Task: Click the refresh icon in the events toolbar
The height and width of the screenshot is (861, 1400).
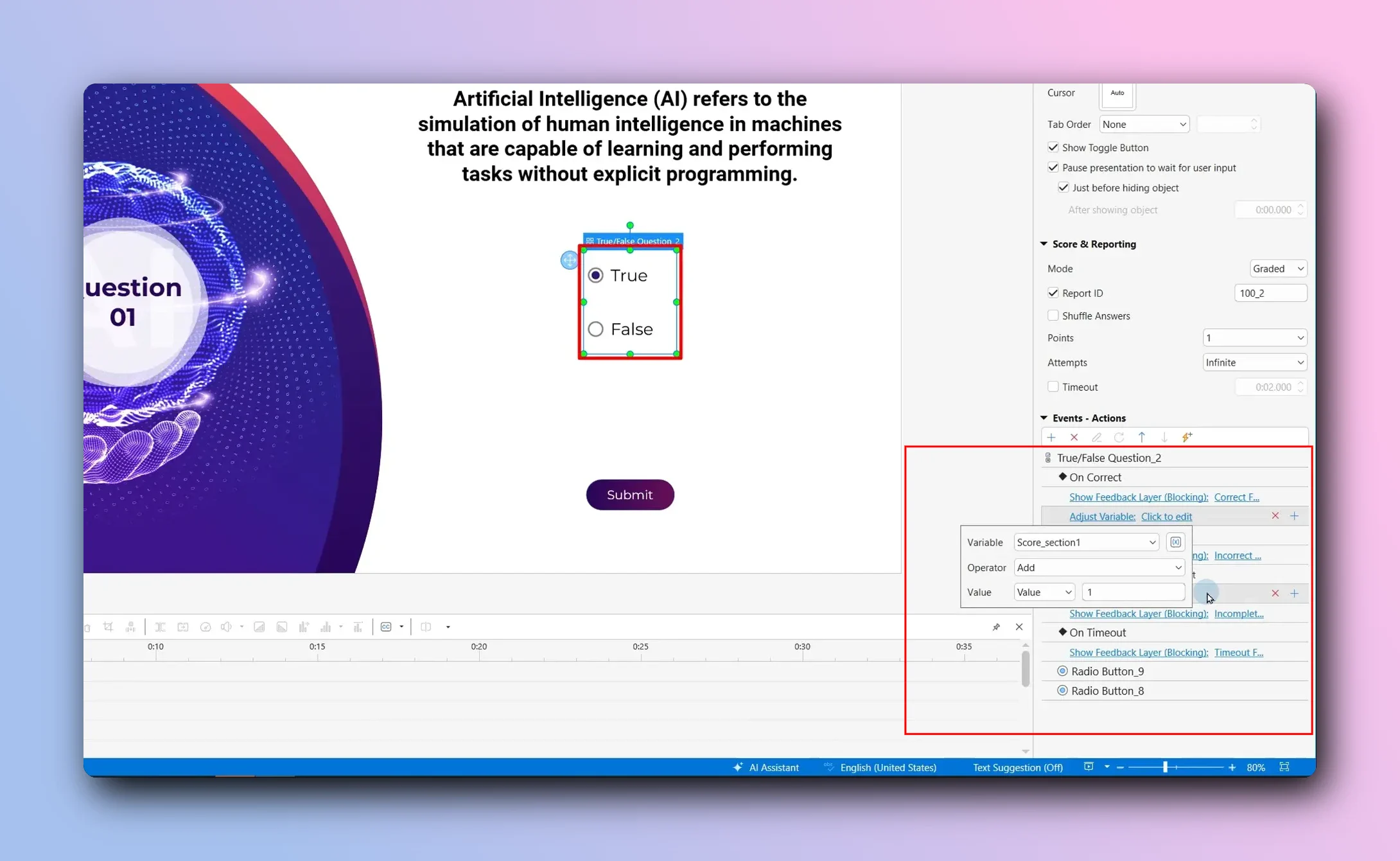Action: [x=1119, y=437]
